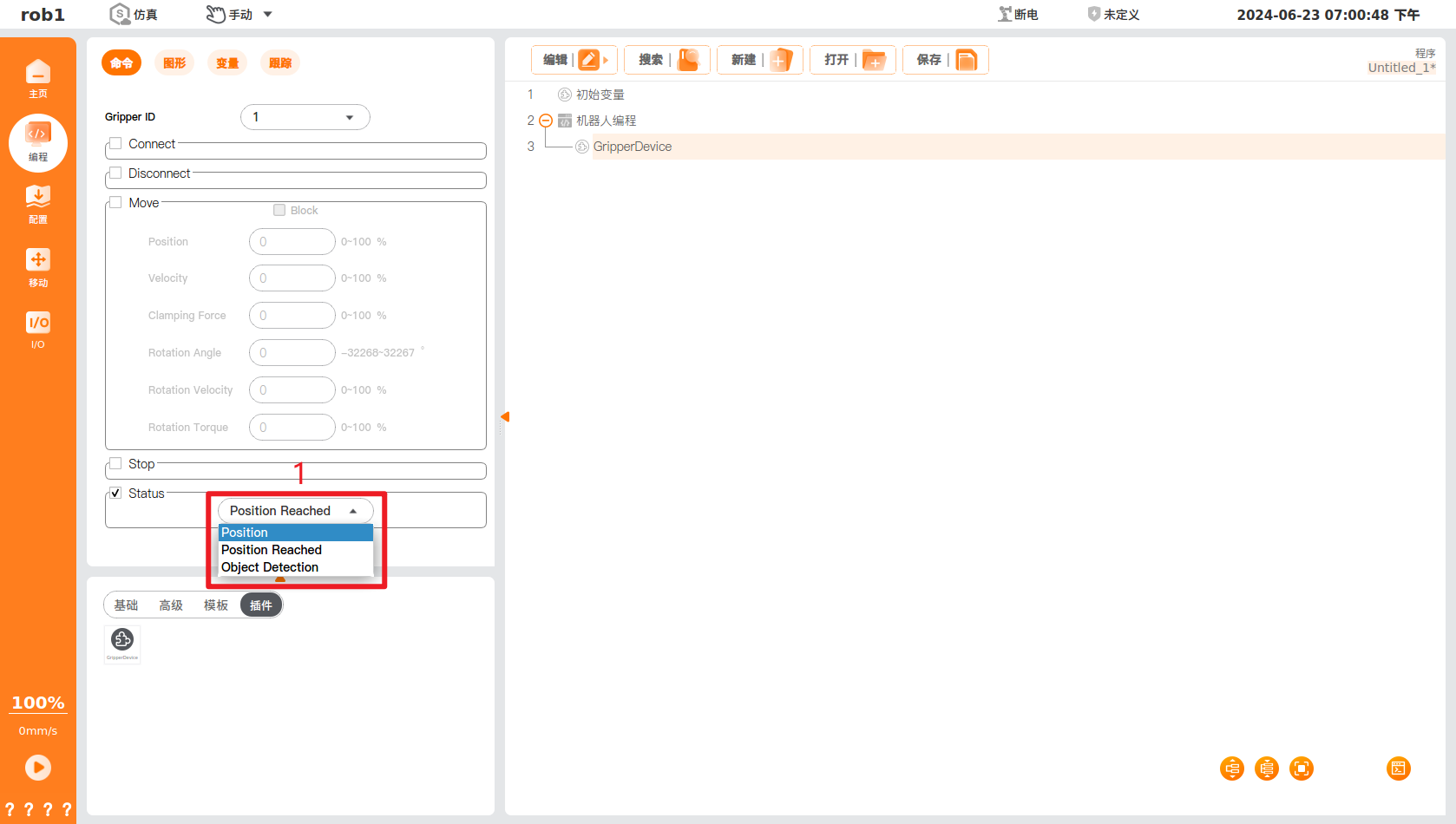Click the GripperDevice plugin icon in the 插件 panel
Image resolution: width=1456 pixels, height=824 pixels.
tap(121, 640)
